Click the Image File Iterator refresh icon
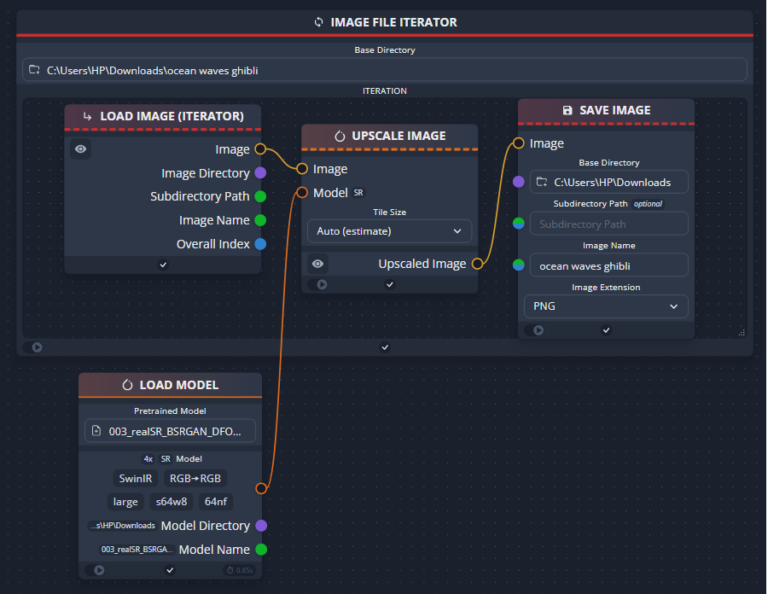768x594 pixels. click(x=319, y=22)
